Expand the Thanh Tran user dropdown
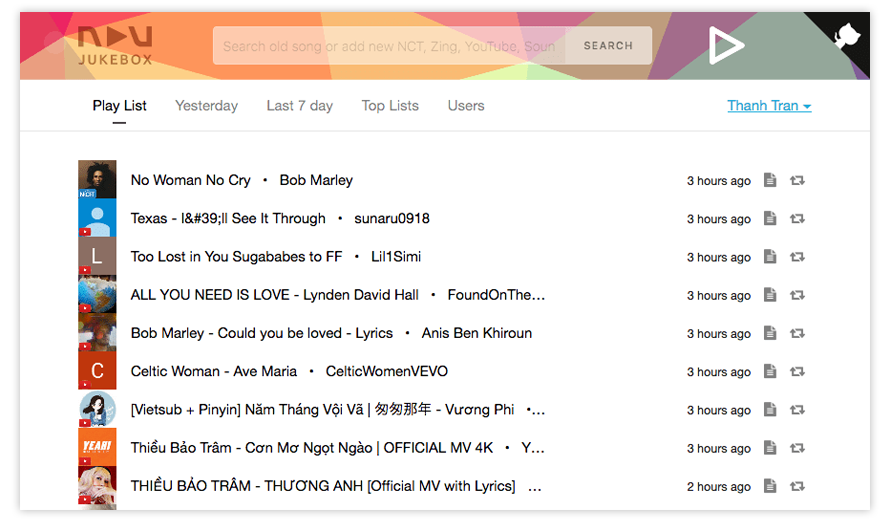Viewport: 890px width, 521px height. pos(769,106)
